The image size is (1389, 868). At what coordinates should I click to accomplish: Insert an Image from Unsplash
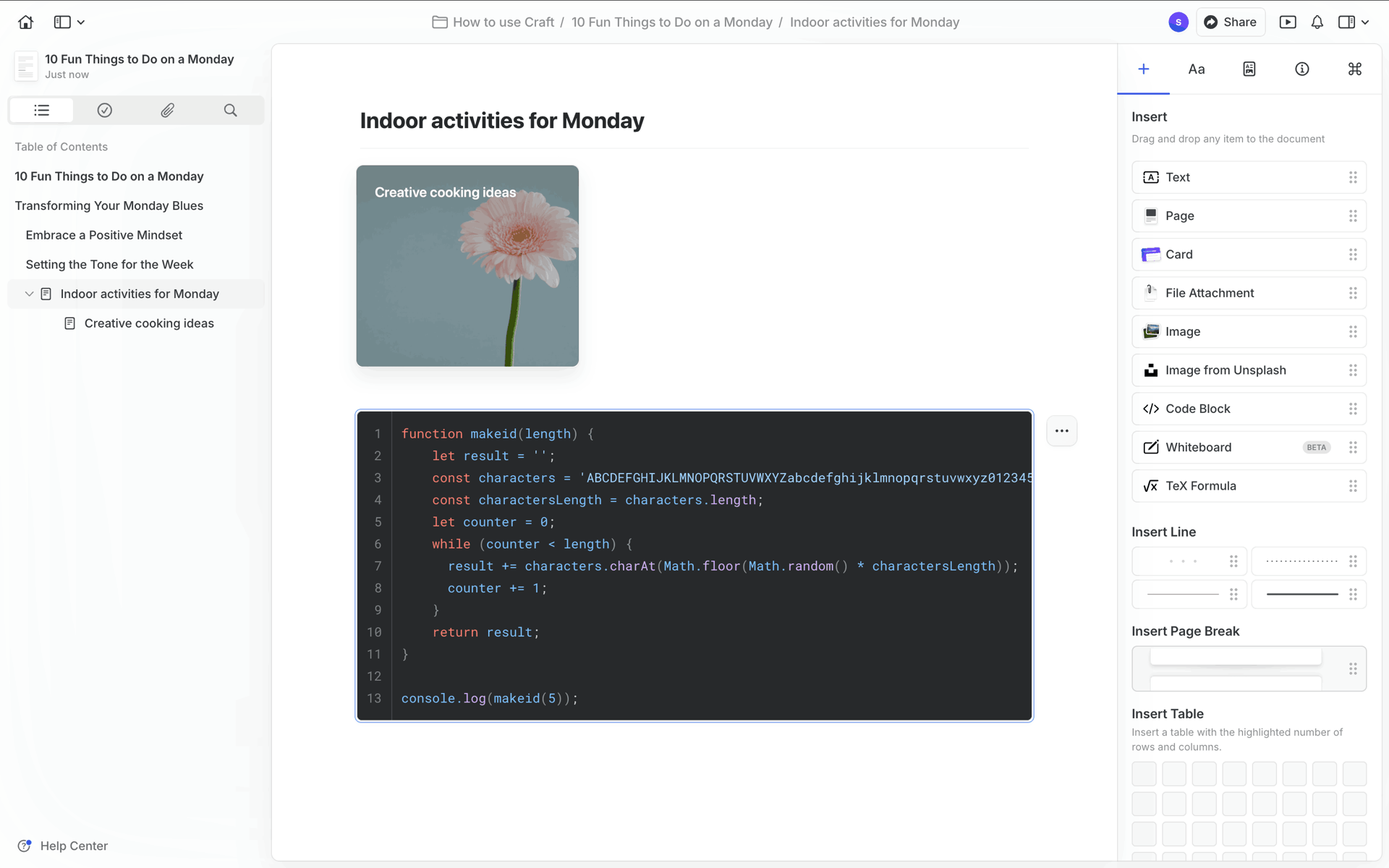pyautogui.click(x=1249, y=370)
